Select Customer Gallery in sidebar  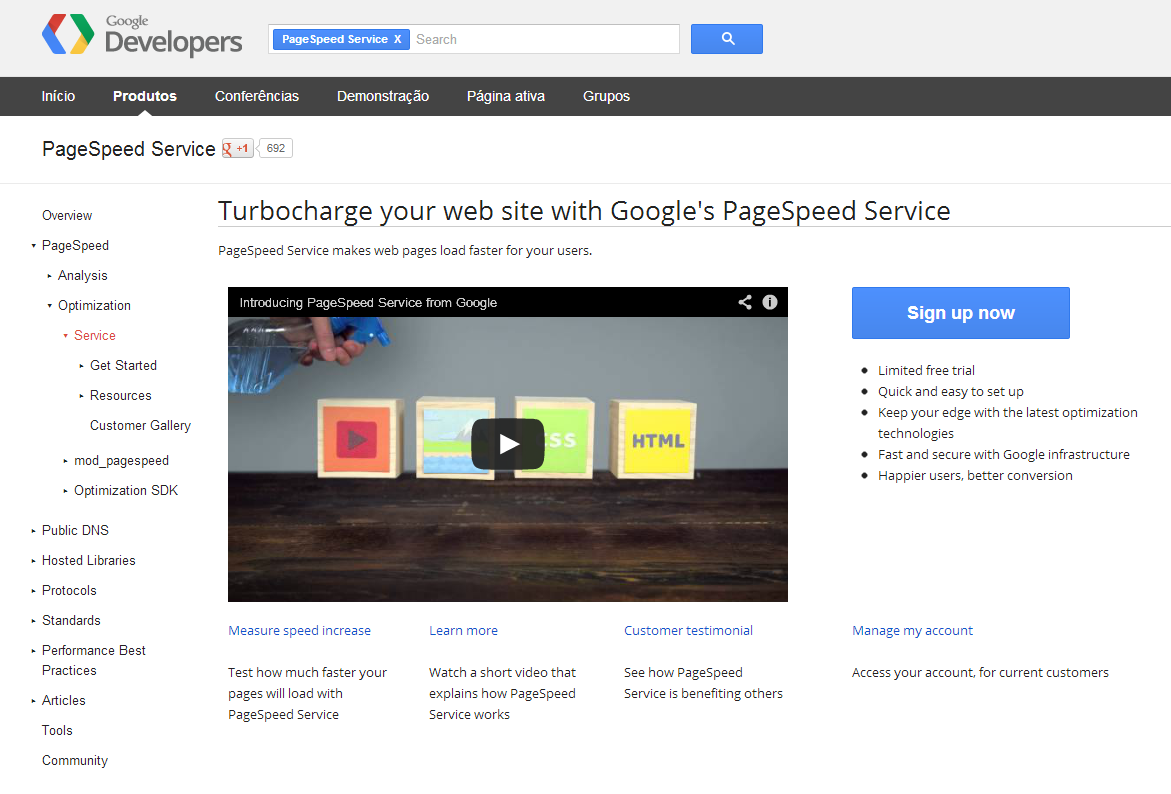pyautogui.click(x=140, y=425)
